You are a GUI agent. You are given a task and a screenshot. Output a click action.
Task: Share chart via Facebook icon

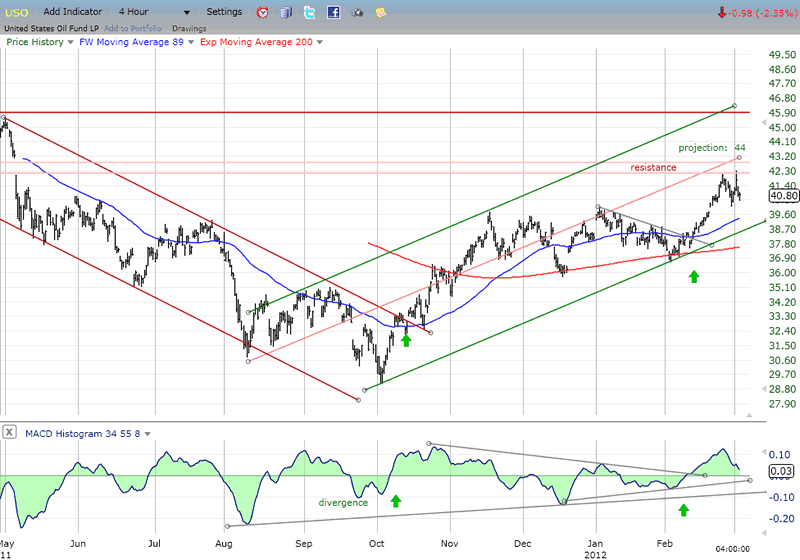click(x=333, y=12)
